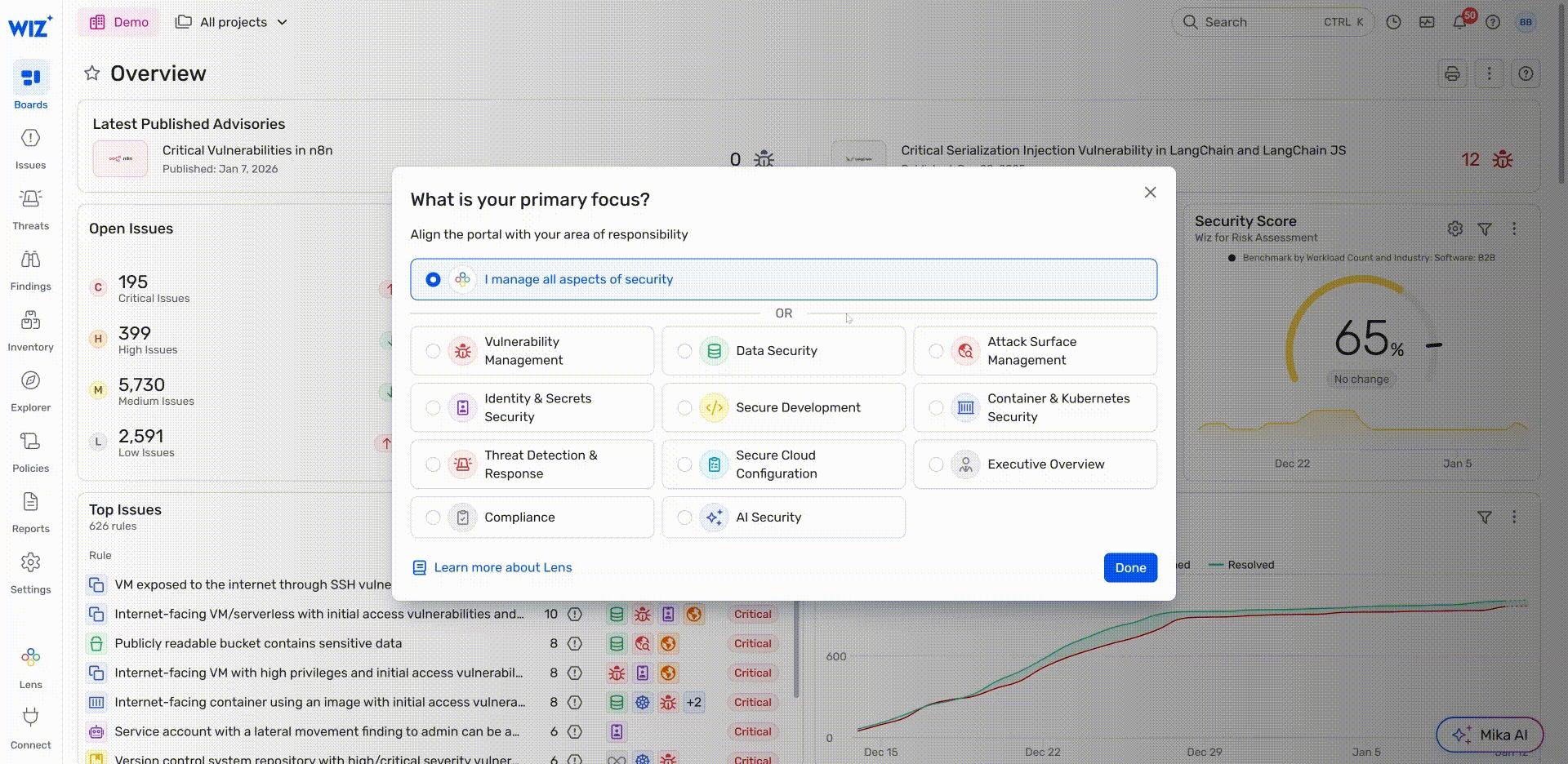
Task: Filter the Security Score widget
Action: click(x=1485, y=229)
